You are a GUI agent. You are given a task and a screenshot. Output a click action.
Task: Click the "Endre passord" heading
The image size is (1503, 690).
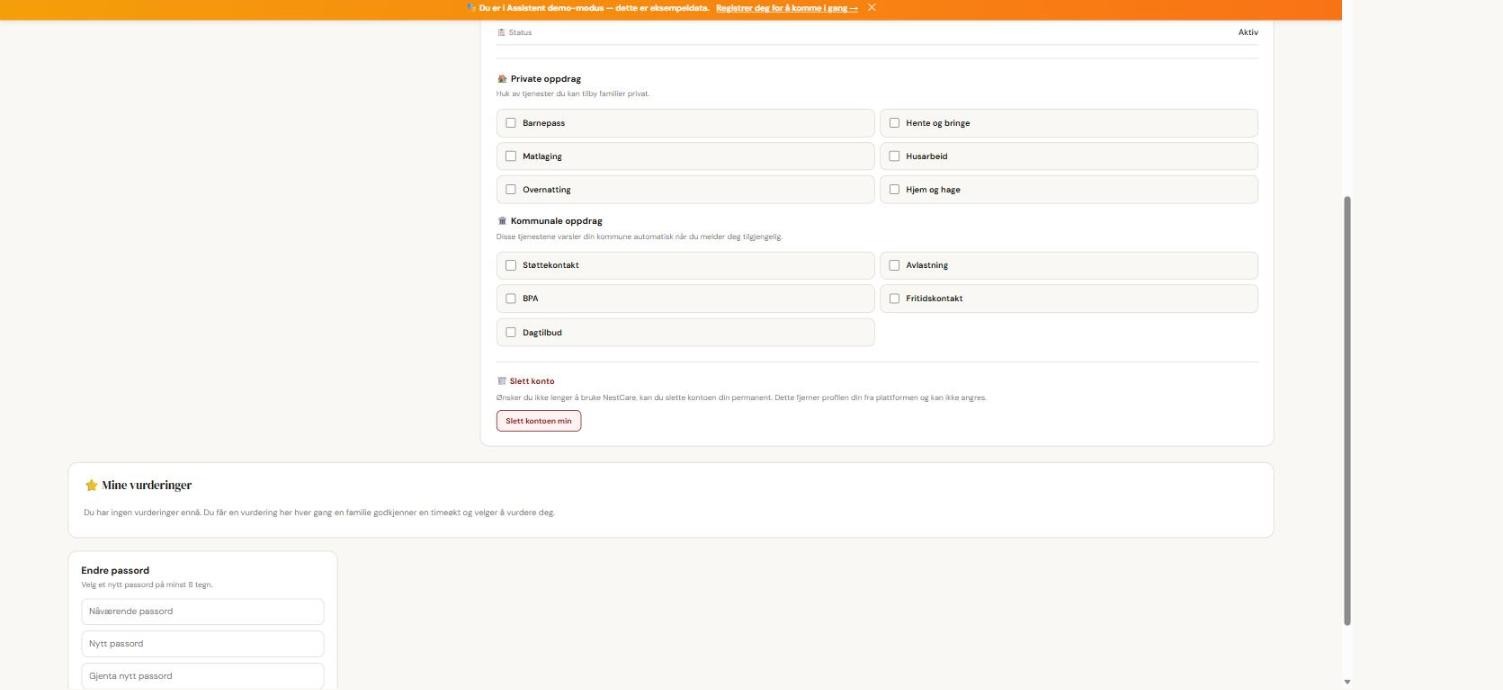coord(115,571)
